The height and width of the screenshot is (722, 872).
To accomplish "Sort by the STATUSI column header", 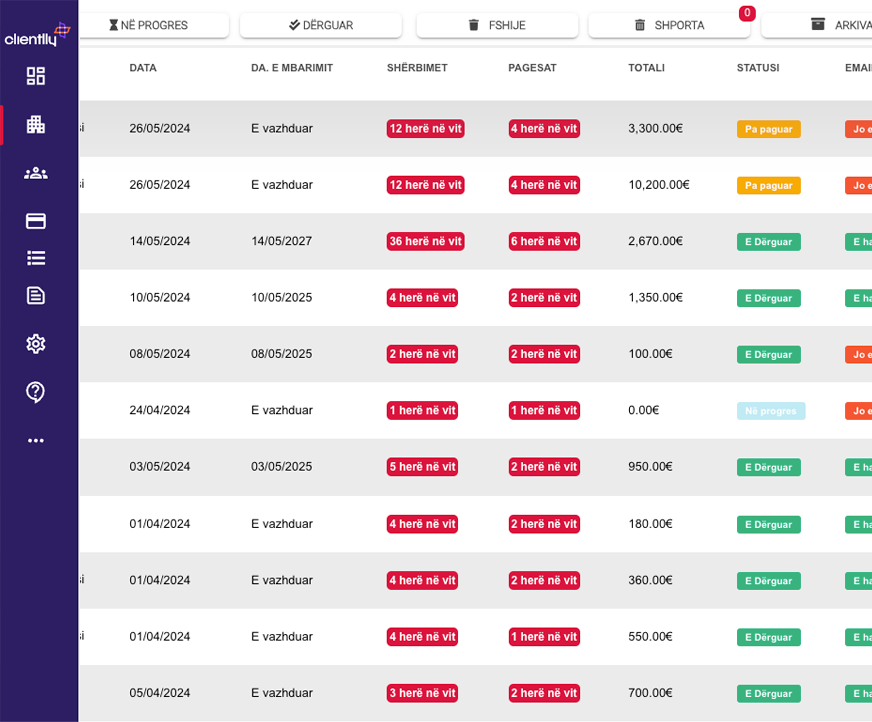I will coord(757,68).
